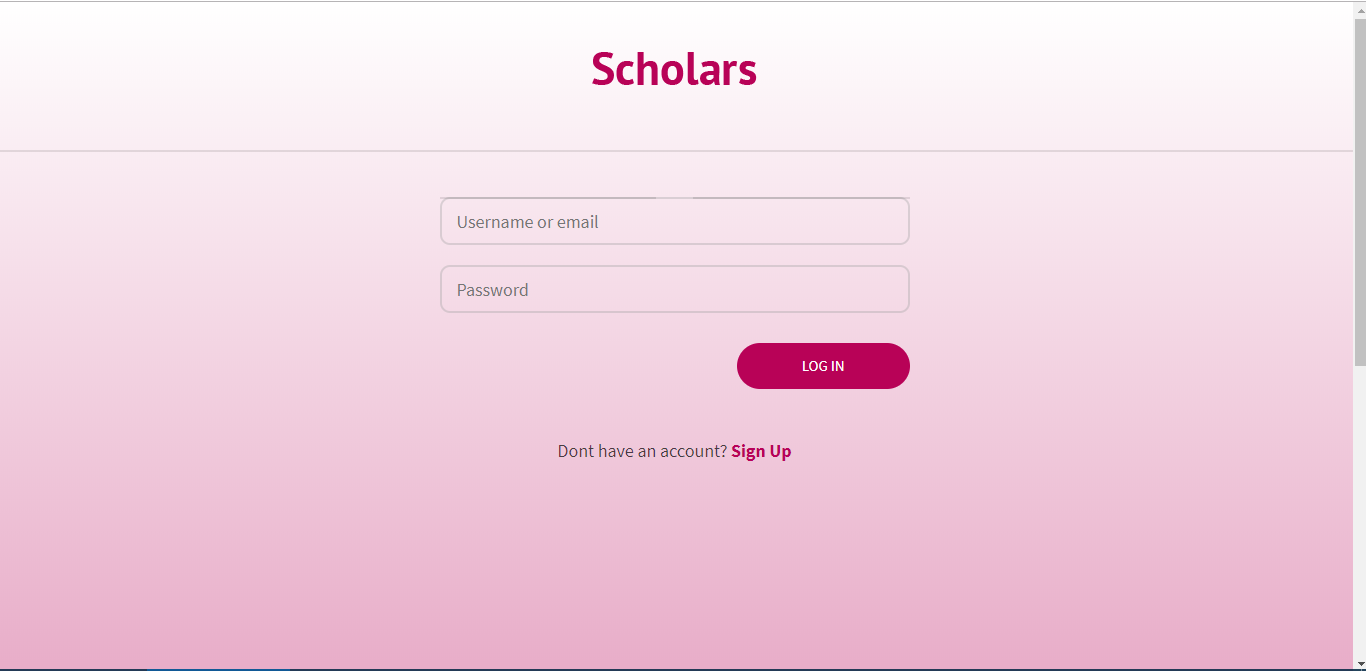The width and height of the screenshot is (1366, 671).
Task: Click the small triangle at scrollbar bottom
Action: (1359, 662)
